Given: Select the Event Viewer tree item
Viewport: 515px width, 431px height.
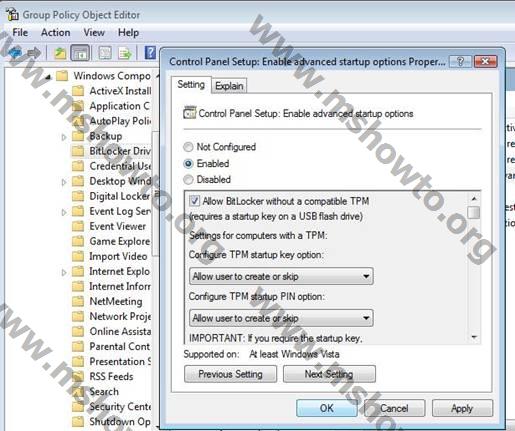Looking at the screenshot, I should pos(117,226).
